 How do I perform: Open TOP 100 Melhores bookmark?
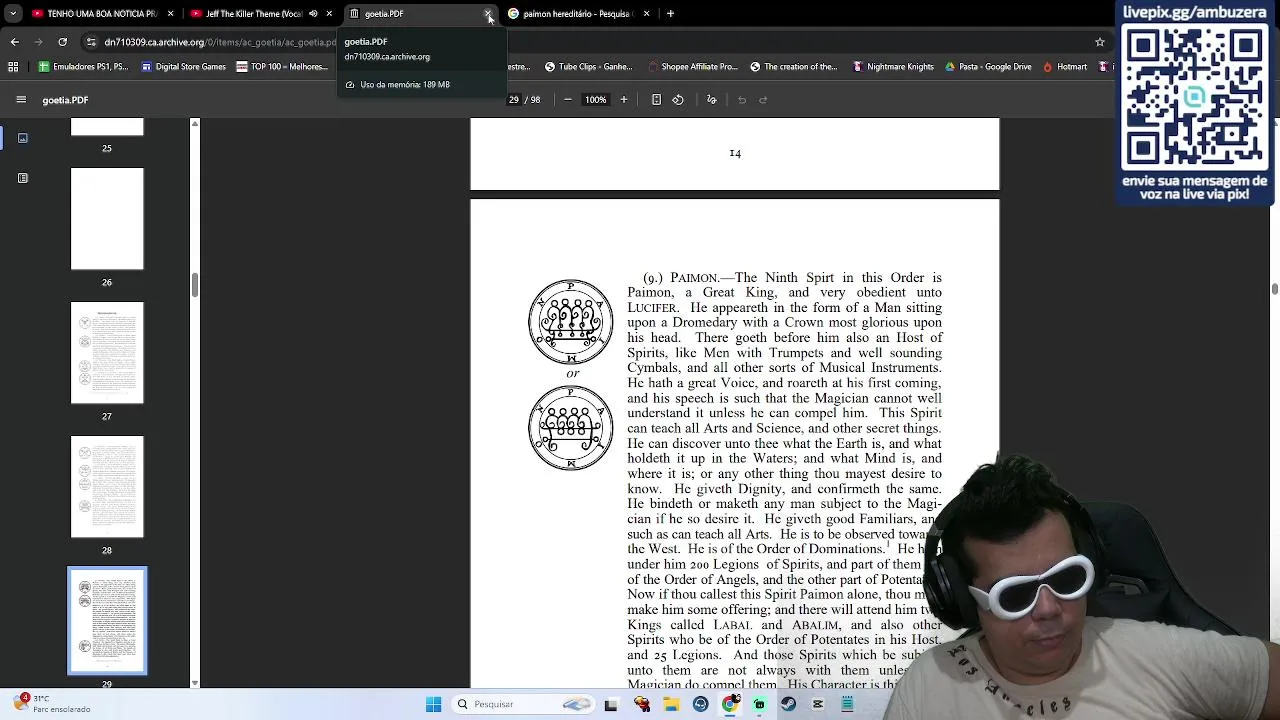[x=282, y=67]
